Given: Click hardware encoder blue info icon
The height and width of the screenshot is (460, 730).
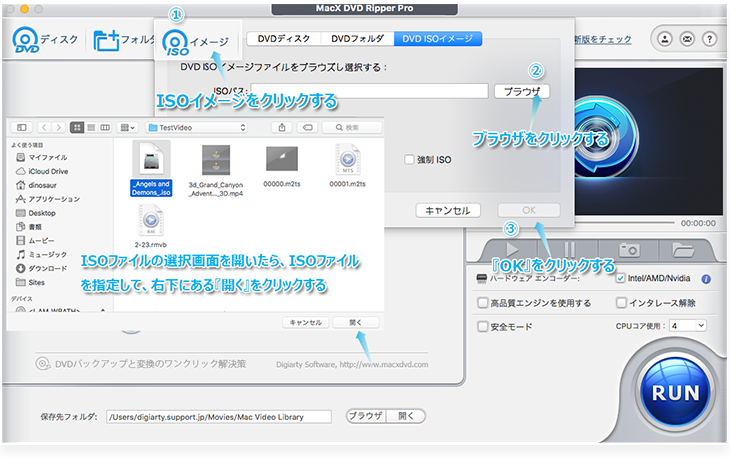Looking at the screenshot, I should [706, 279].
